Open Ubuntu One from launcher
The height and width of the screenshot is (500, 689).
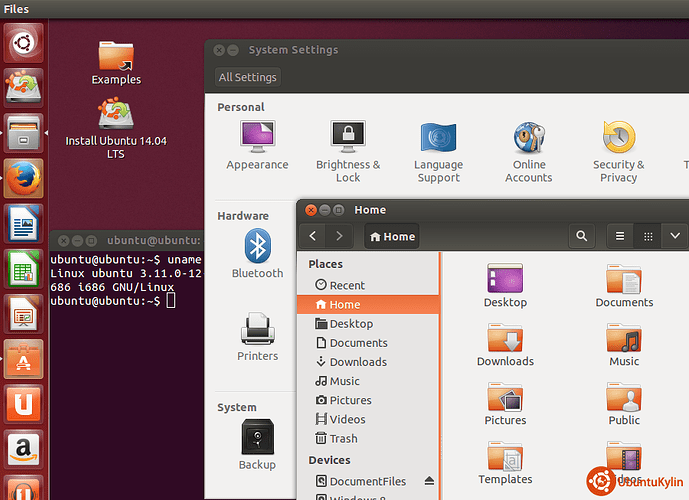23,405
